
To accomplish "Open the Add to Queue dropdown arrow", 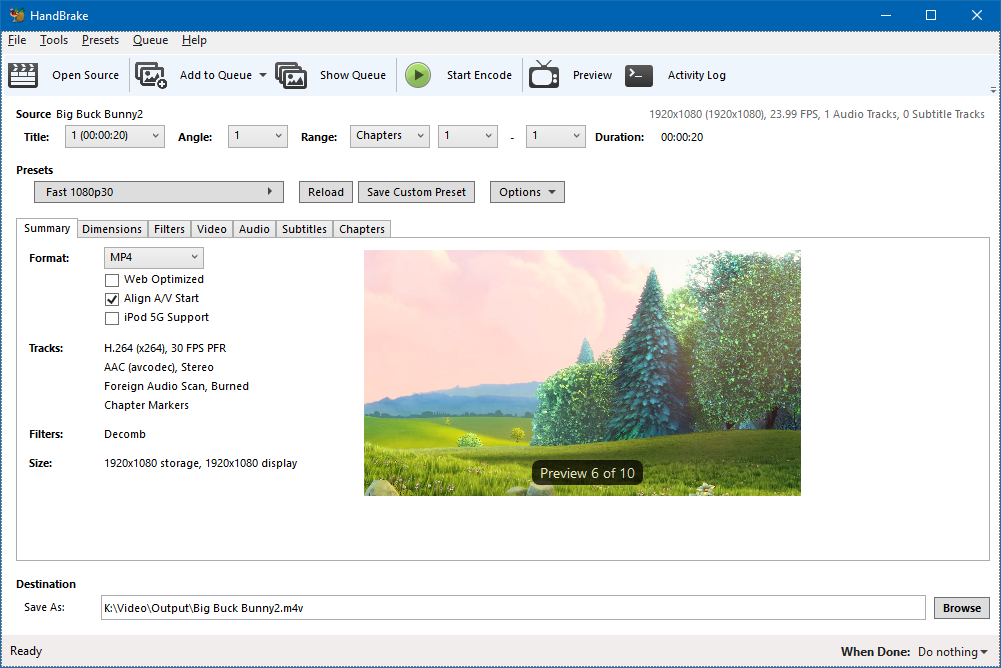I will (x=262, y=75).
